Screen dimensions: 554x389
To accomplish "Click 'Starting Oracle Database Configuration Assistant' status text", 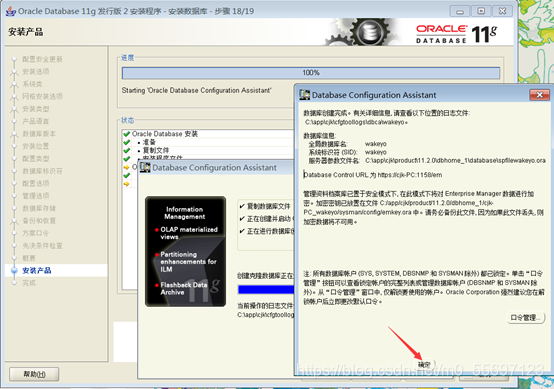I will coord(196,90).
